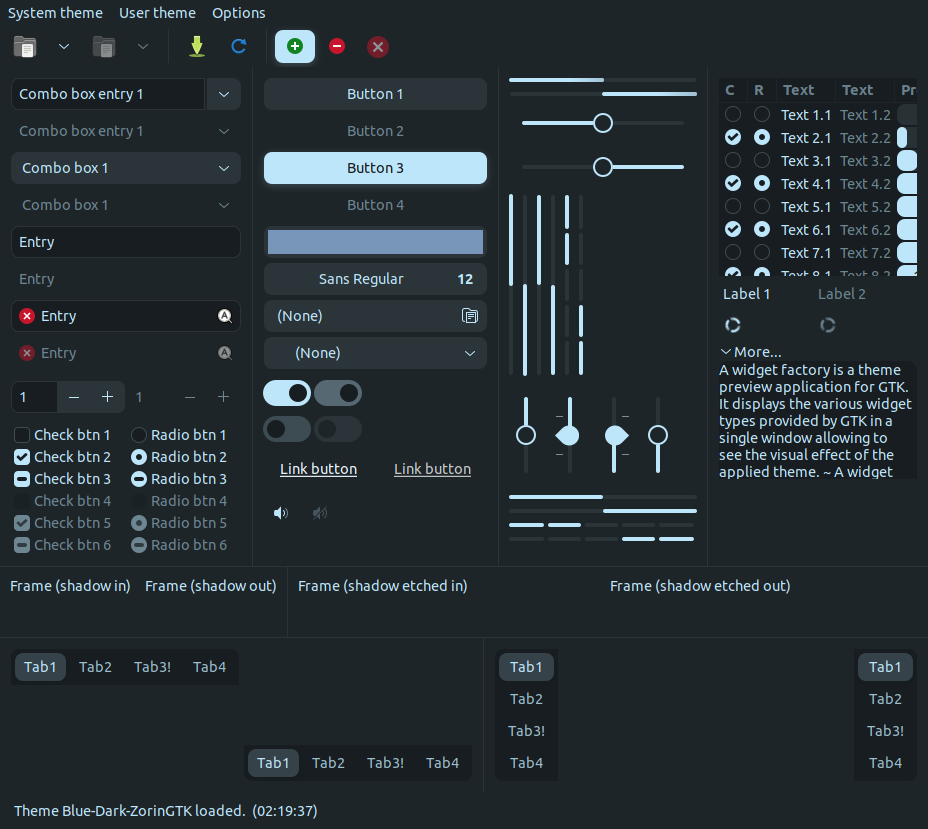
Task: Open the Sans Regular 12 font chooser
Action: point(375,279)
